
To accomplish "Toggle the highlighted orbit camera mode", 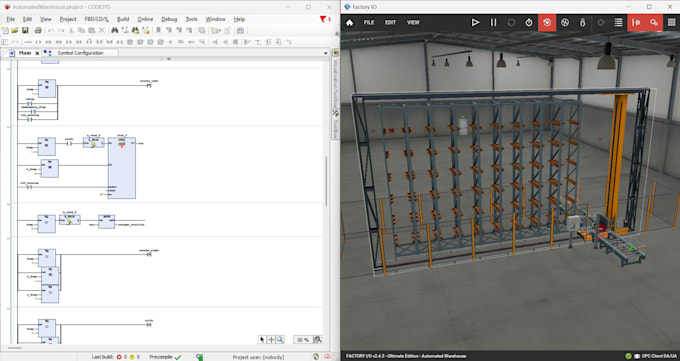I will point(547,22).
